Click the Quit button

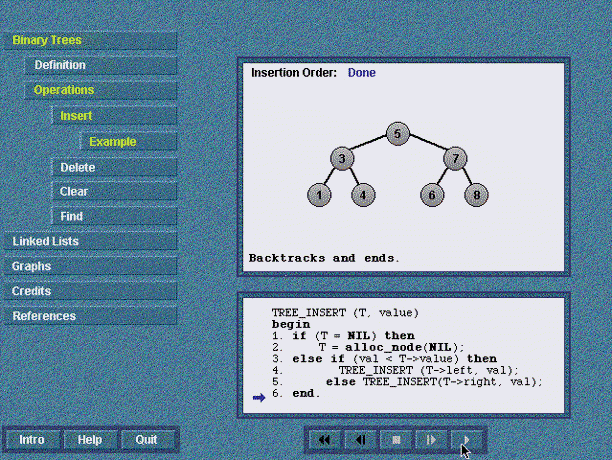click(146, 440)
